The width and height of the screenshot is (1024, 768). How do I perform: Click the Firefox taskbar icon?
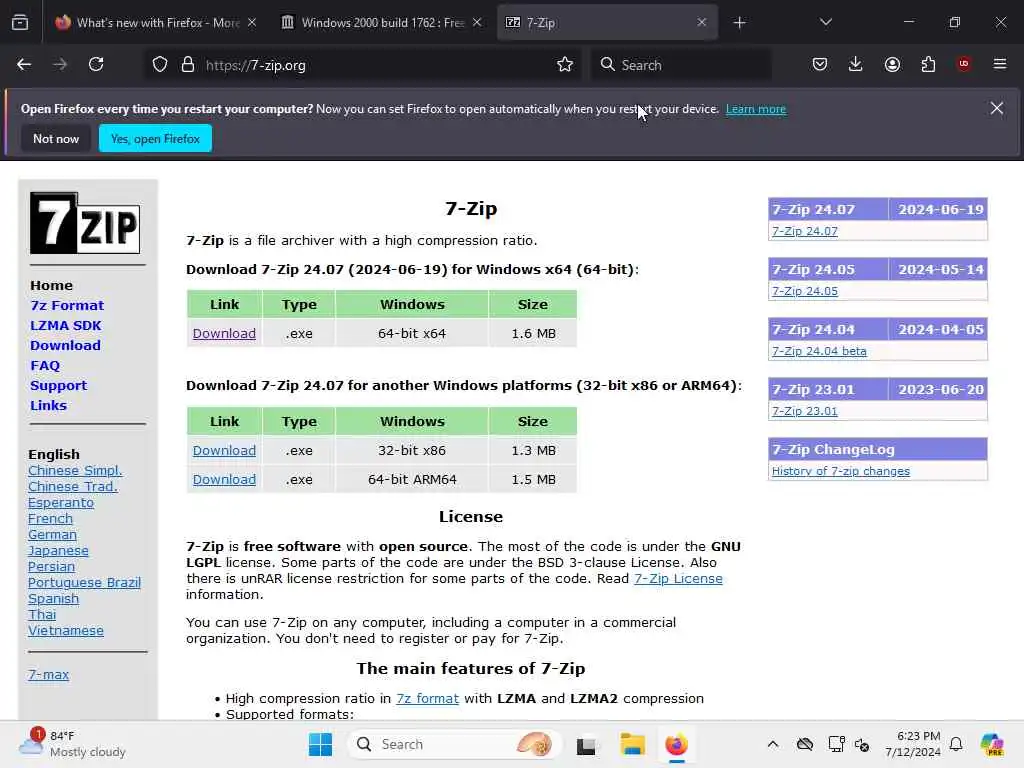[x=677, y=744]
